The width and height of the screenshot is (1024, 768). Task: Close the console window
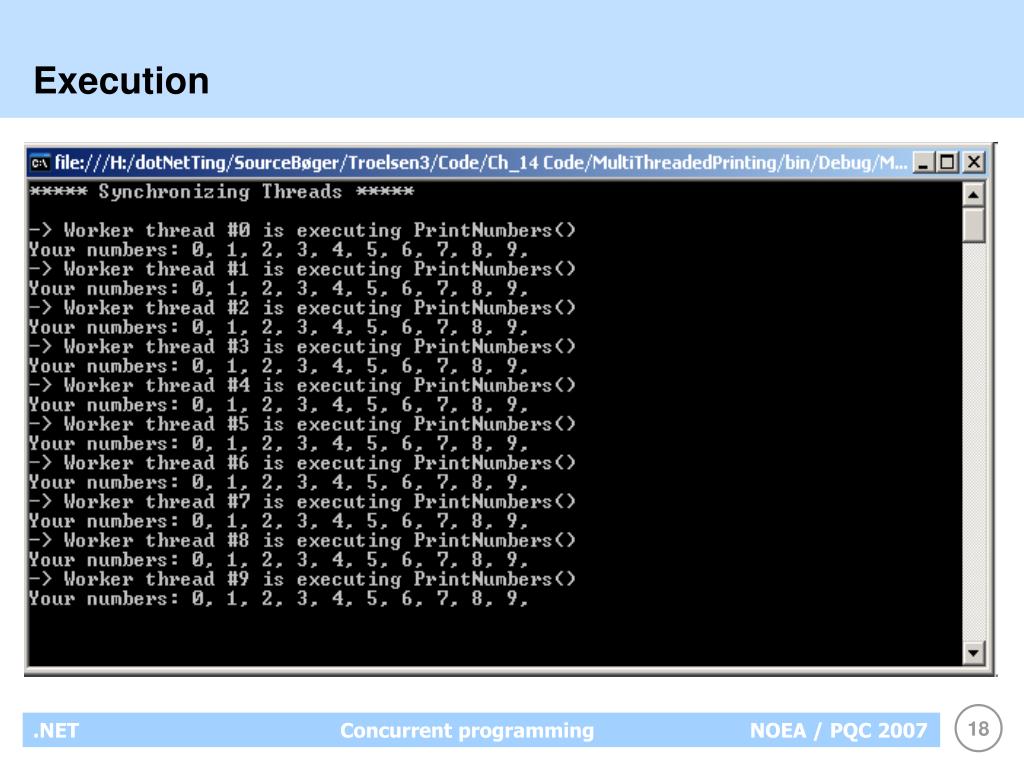(973, 162)
